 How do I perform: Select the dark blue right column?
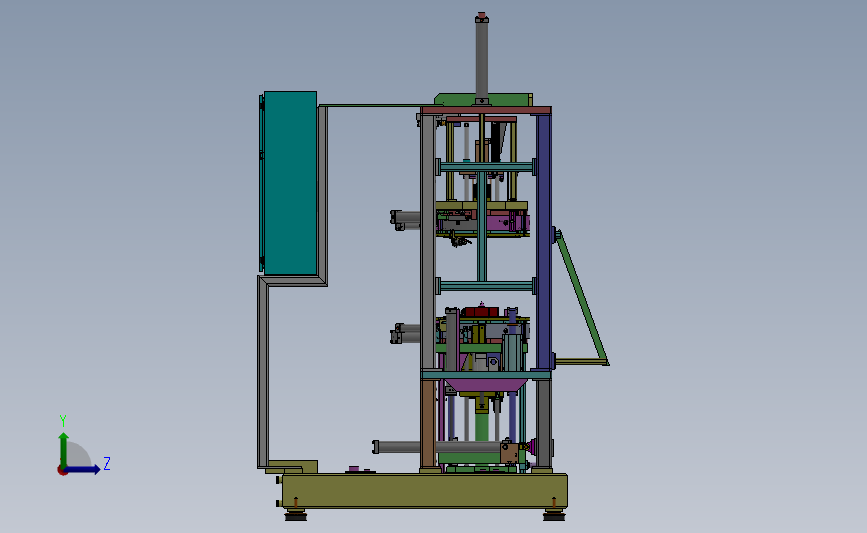point(544,242)
